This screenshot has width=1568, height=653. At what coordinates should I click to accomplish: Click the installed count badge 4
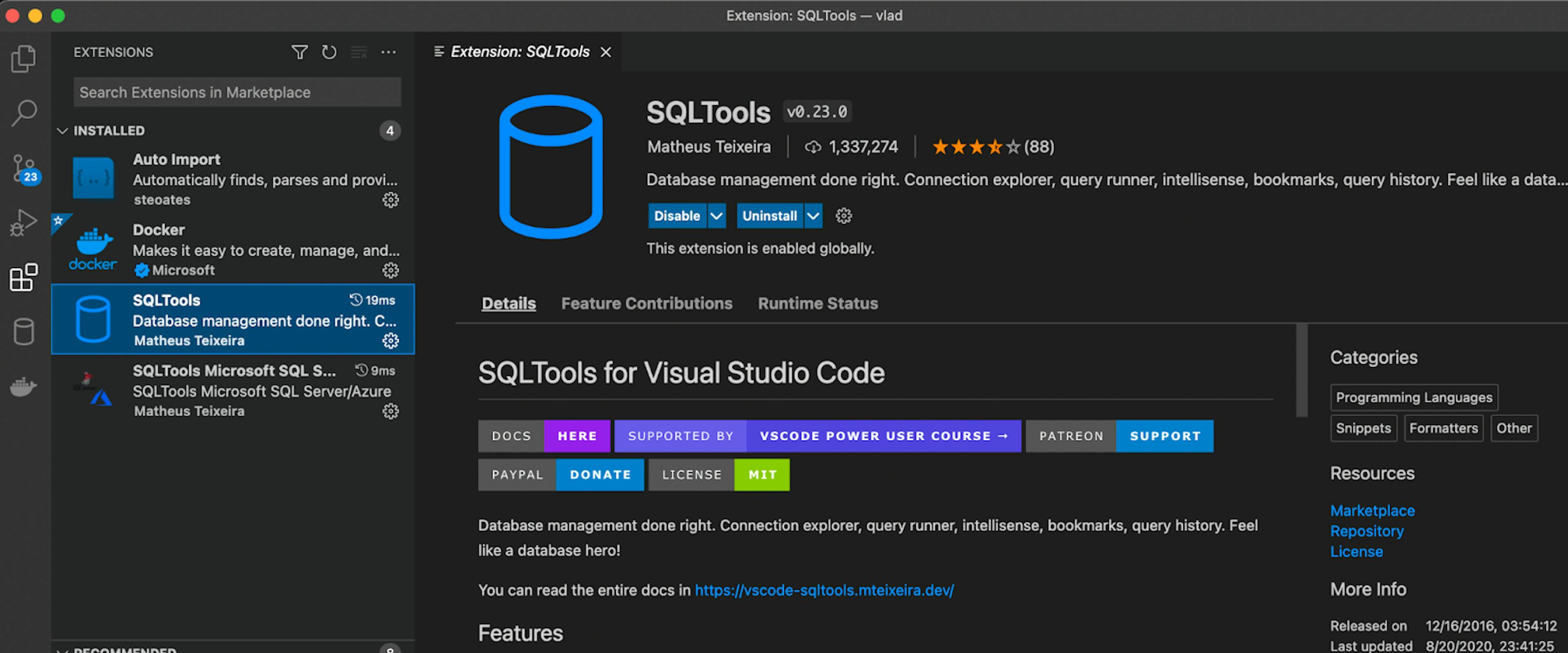[390, 130]
